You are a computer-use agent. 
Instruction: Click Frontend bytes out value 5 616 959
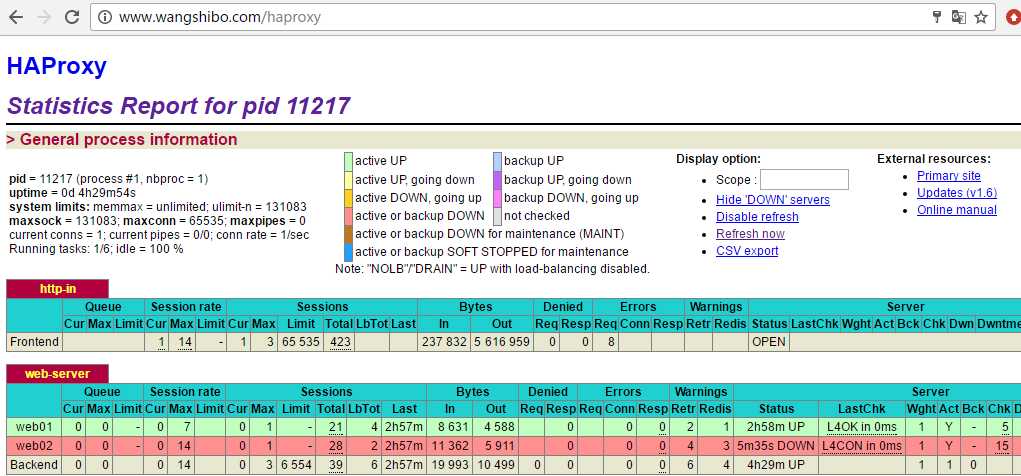[500, 342]
